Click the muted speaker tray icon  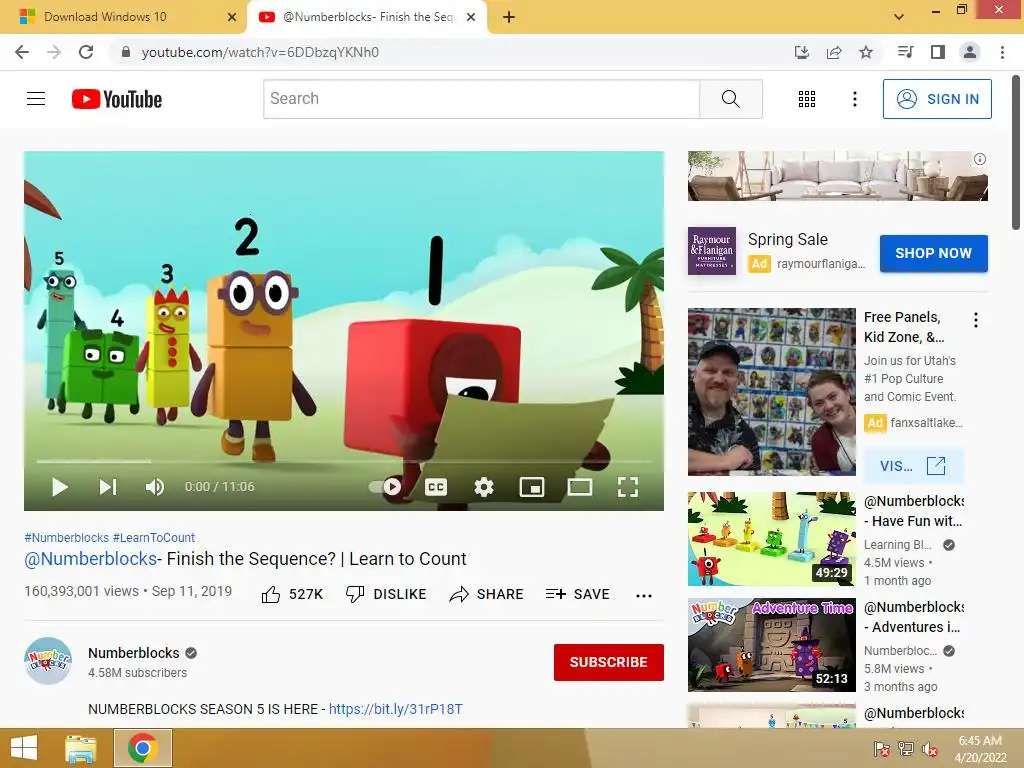(x=930, y=749)
